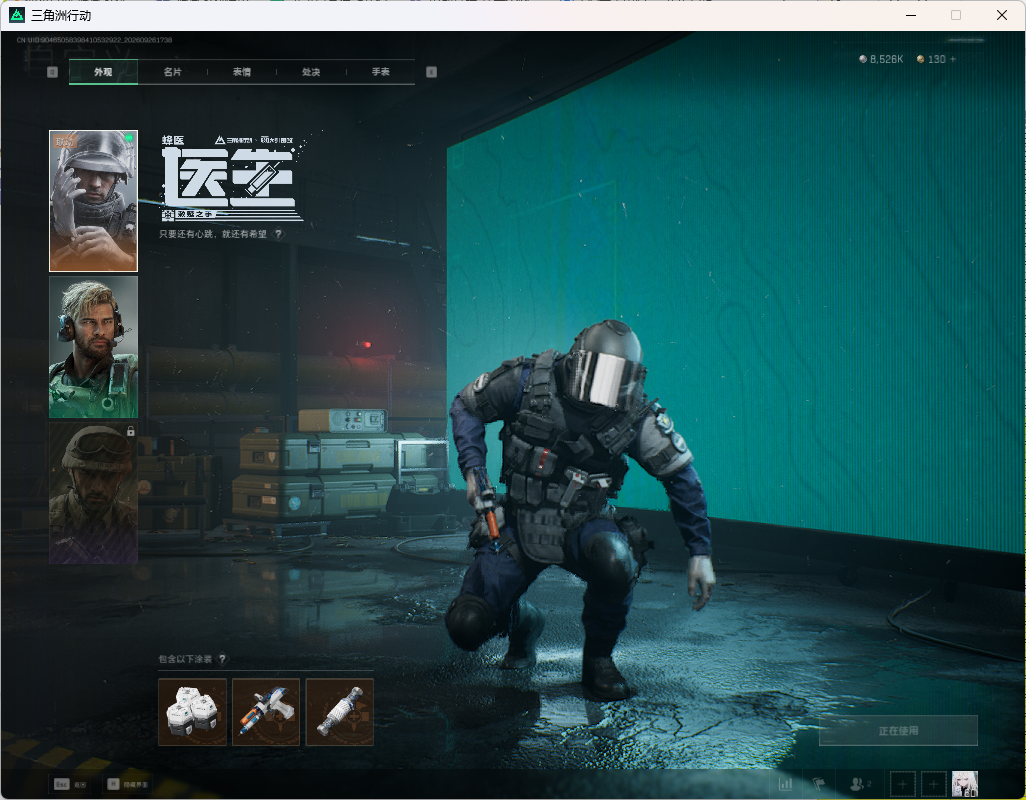Select the white syringe tube paint item
The height and width of the screenshot is (800, 1026).
(340, 712)
